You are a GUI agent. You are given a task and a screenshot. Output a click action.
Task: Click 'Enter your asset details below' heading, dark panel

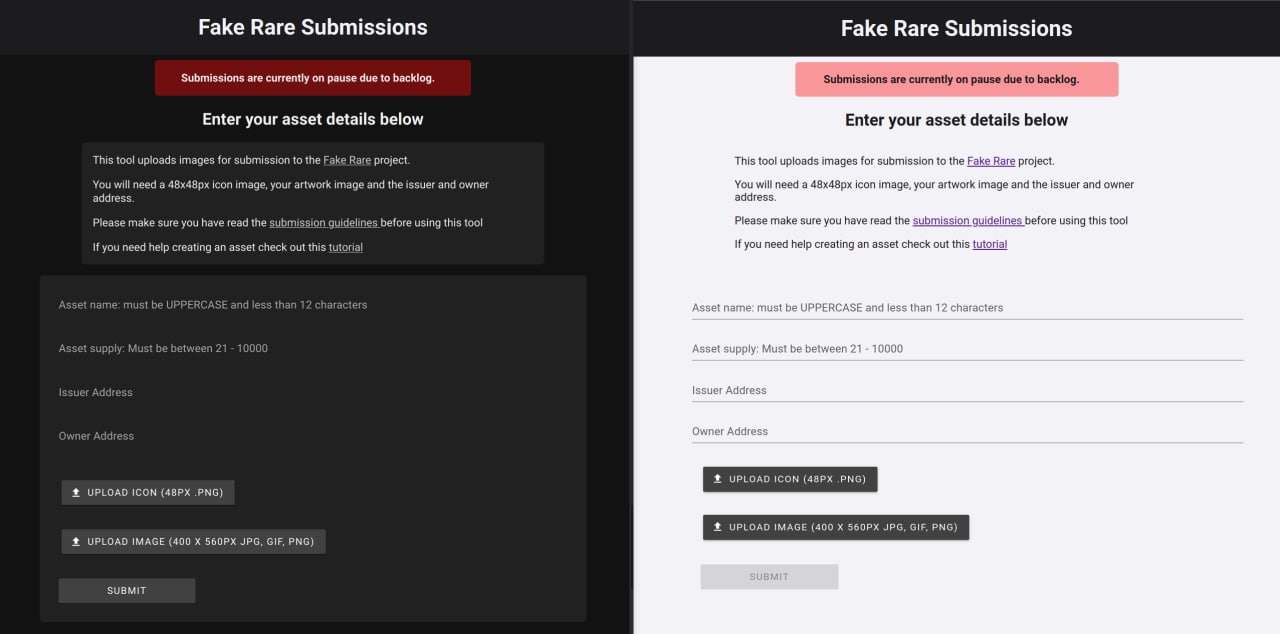313,119
